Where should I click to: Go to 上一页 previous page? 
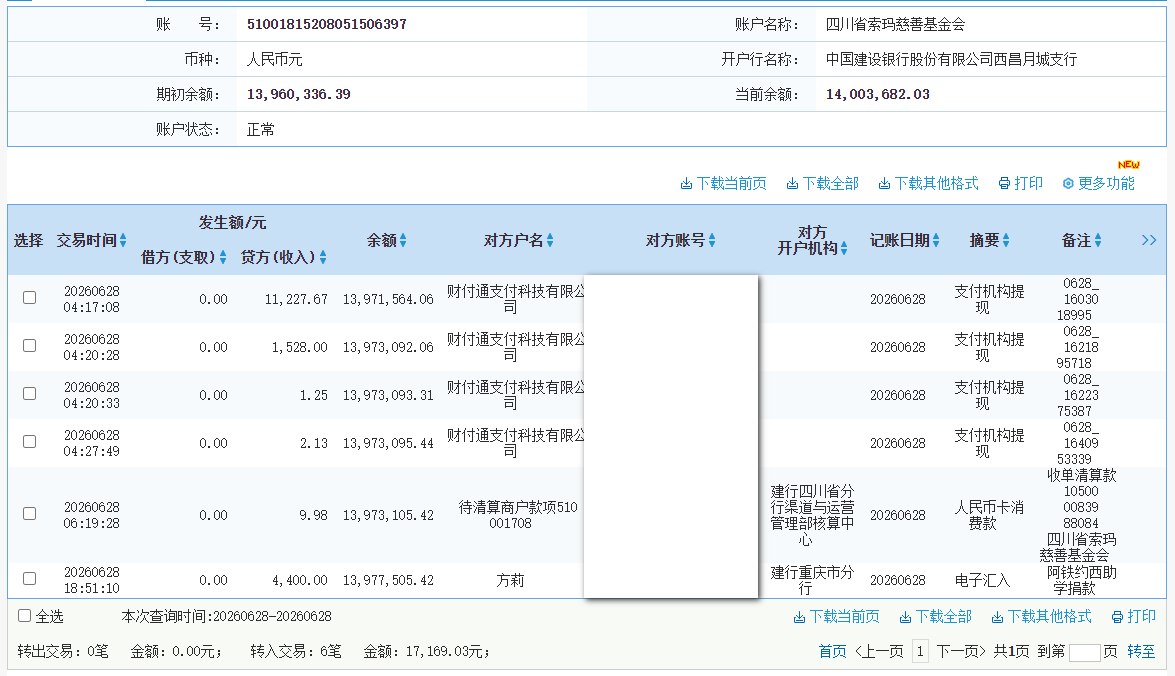coord(879,651)
